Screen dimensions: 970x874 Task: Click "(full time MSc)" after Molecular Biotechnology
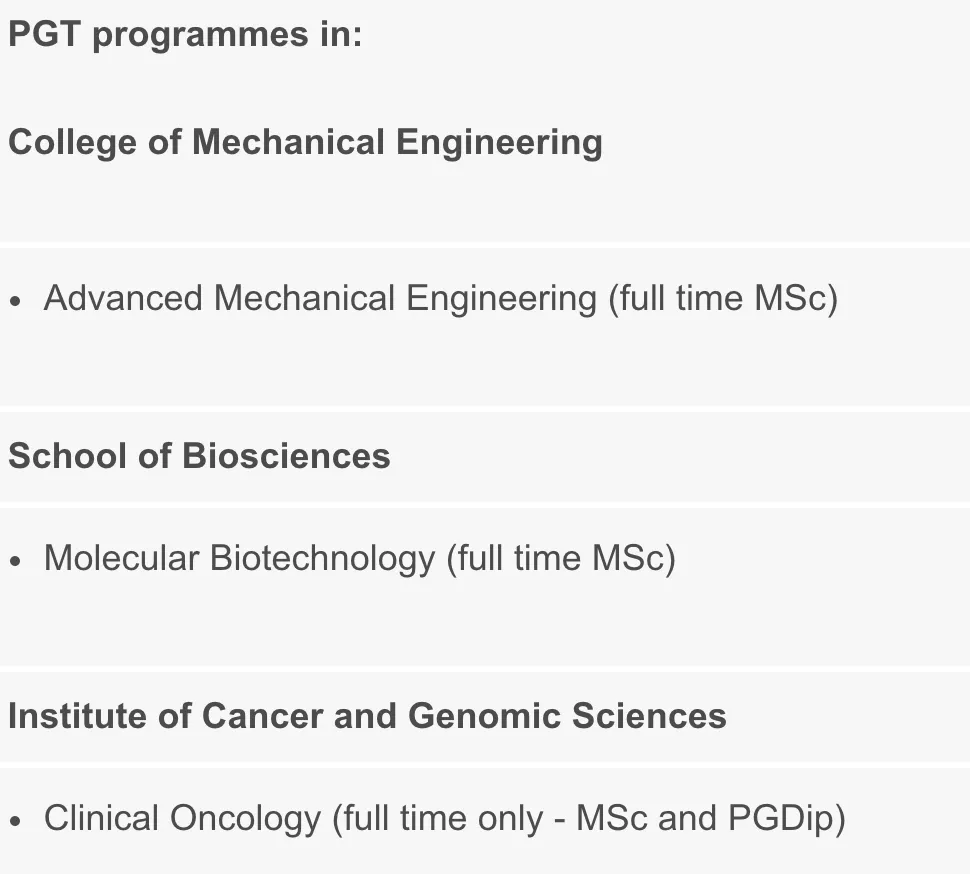tap(561, 558)
